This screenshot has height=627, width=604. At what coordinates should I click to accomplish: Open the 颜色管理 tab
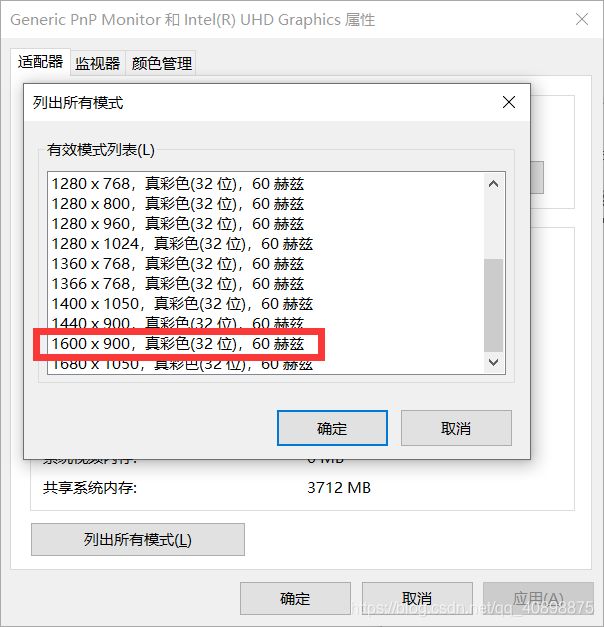(162, 63)
